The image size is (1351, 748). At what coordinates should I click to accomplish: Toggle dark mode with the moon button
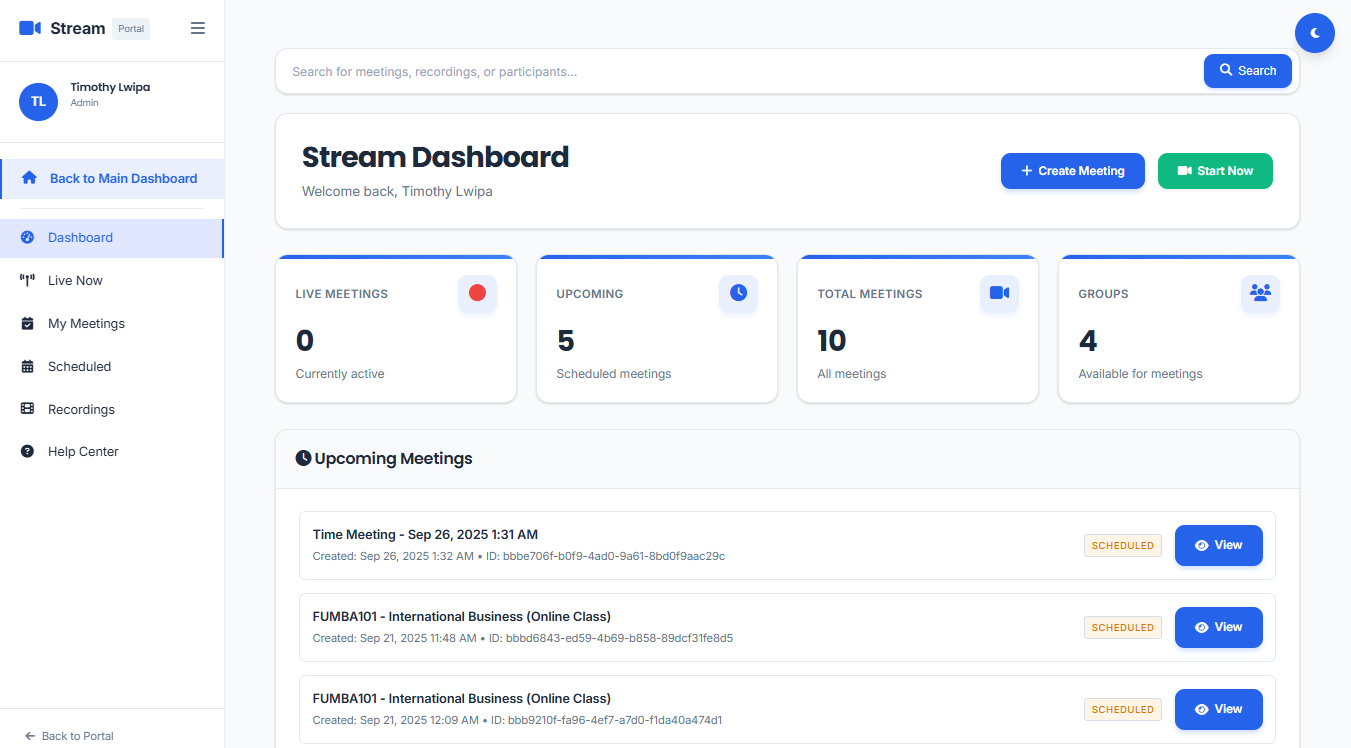point(1314,33)
